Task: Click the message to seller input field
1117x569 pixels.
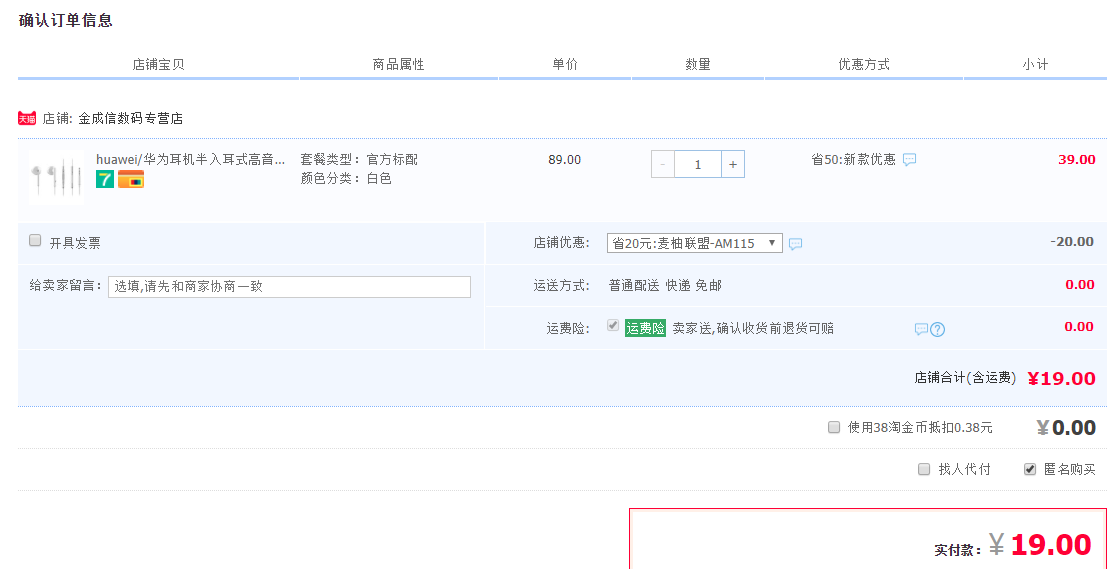Action: pyautogui.click(x=289, y=286)
